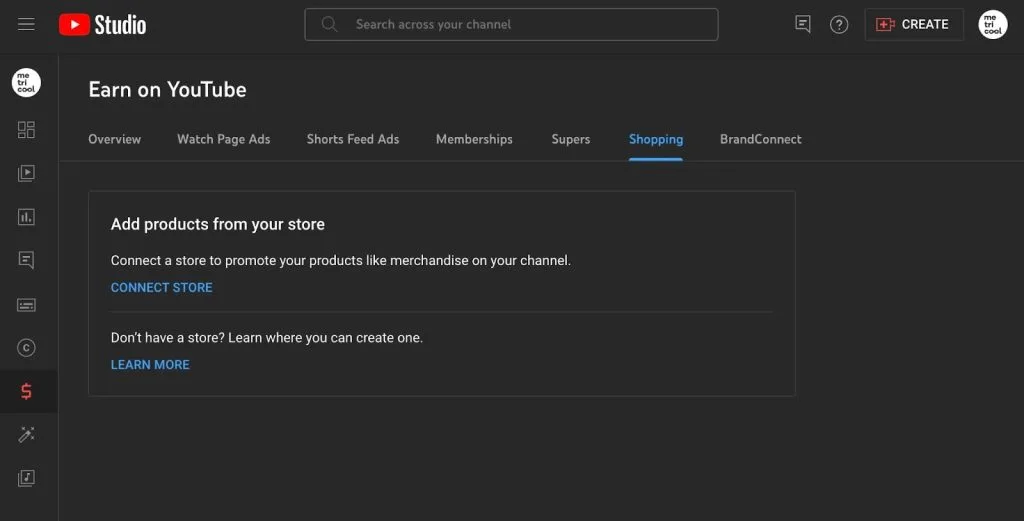
Task: Open the Subtitles icon in sidebar
Action: pyautogui.click(x=26, y=305)
